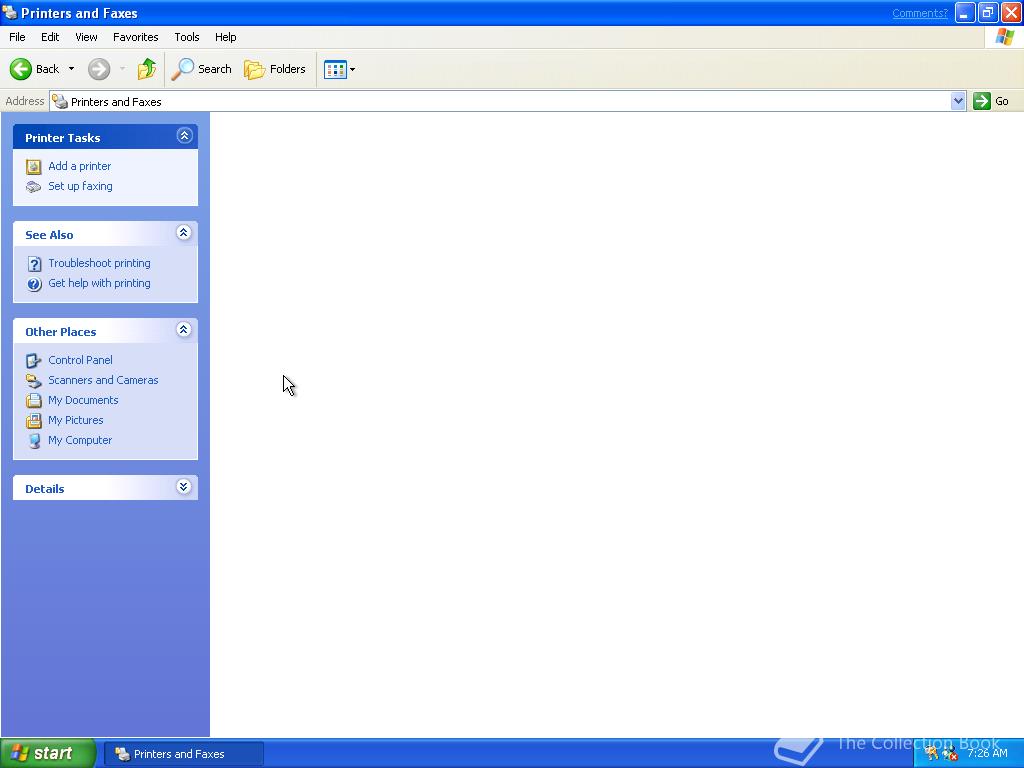
Task: Click the system tray clock
Action: (x=987, y=753)
